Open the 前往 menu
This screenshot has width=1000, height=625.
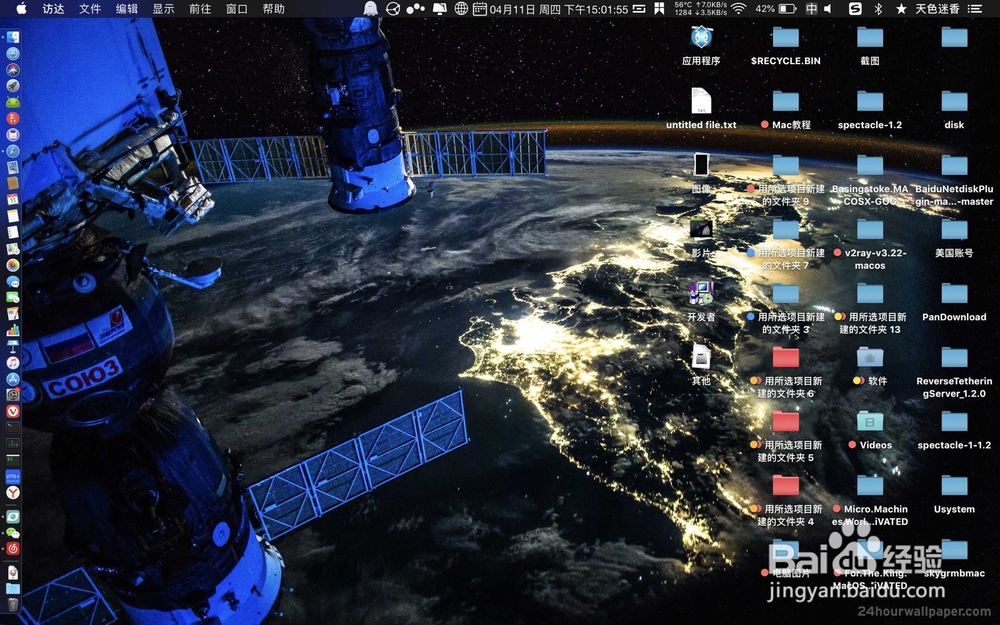(x=200, y=8)
